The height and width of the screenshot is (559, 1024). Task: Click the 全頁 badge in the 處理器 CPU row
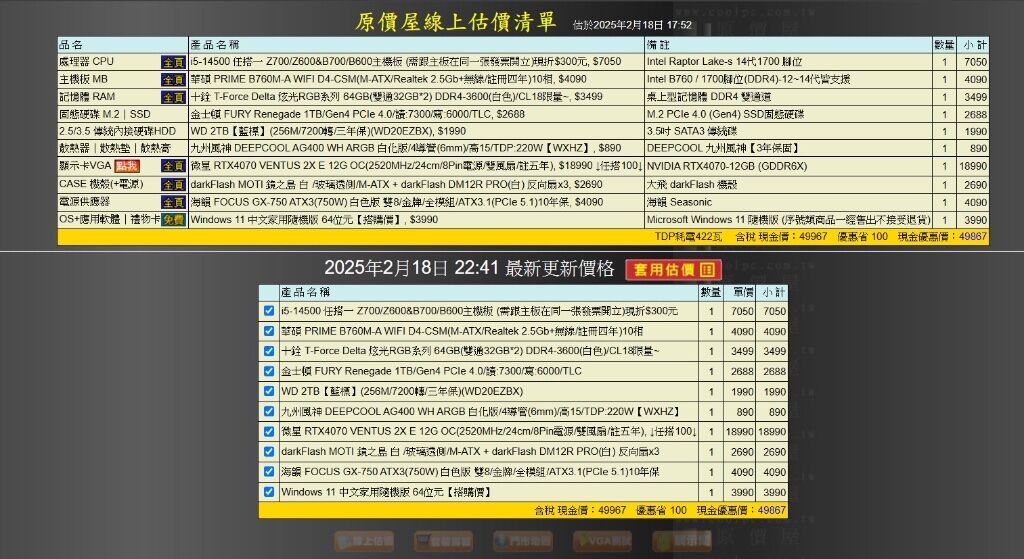click(x=173, y=63)
